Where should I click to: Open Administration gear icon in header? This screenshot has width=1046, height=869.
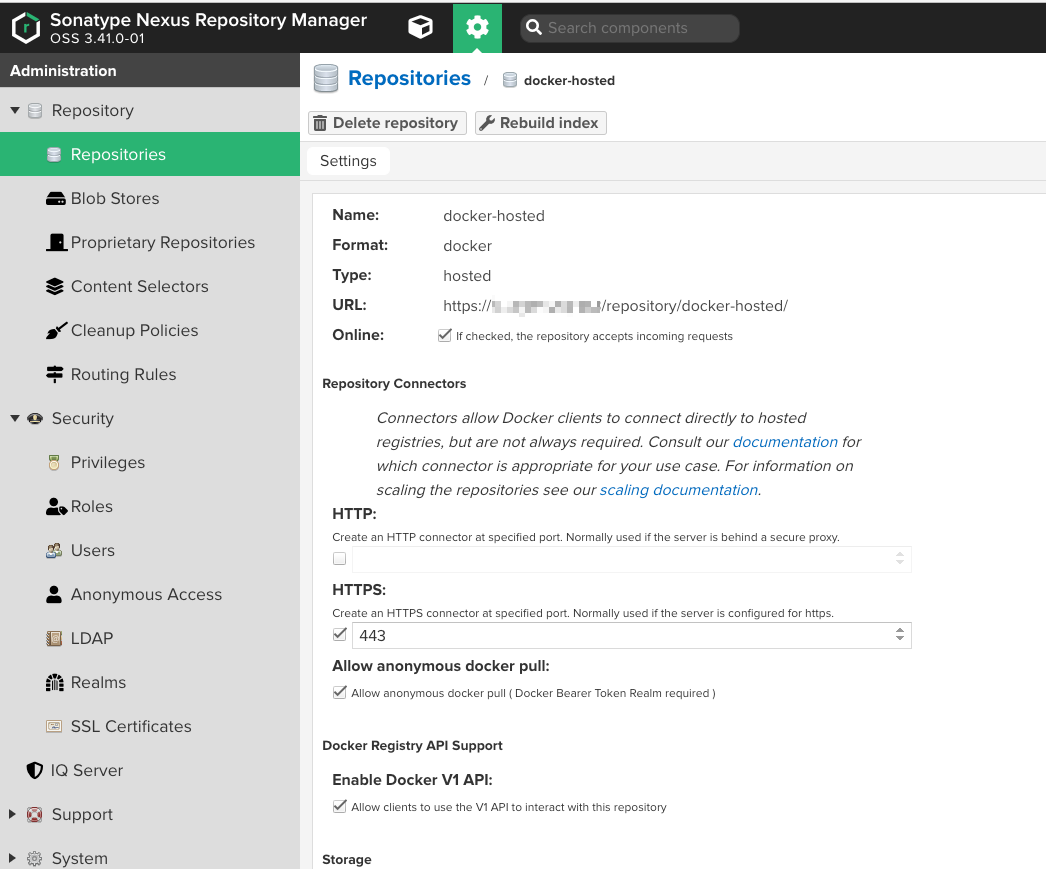[x=477, y=28]
